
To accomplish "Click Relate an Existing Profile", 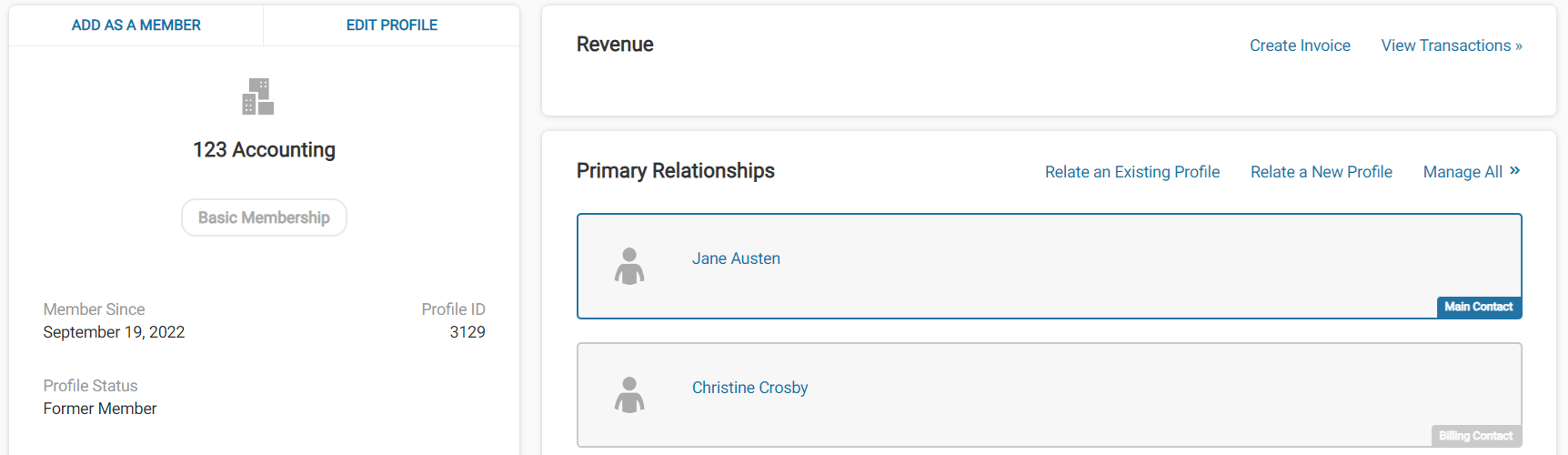I will click(1132, 172).
